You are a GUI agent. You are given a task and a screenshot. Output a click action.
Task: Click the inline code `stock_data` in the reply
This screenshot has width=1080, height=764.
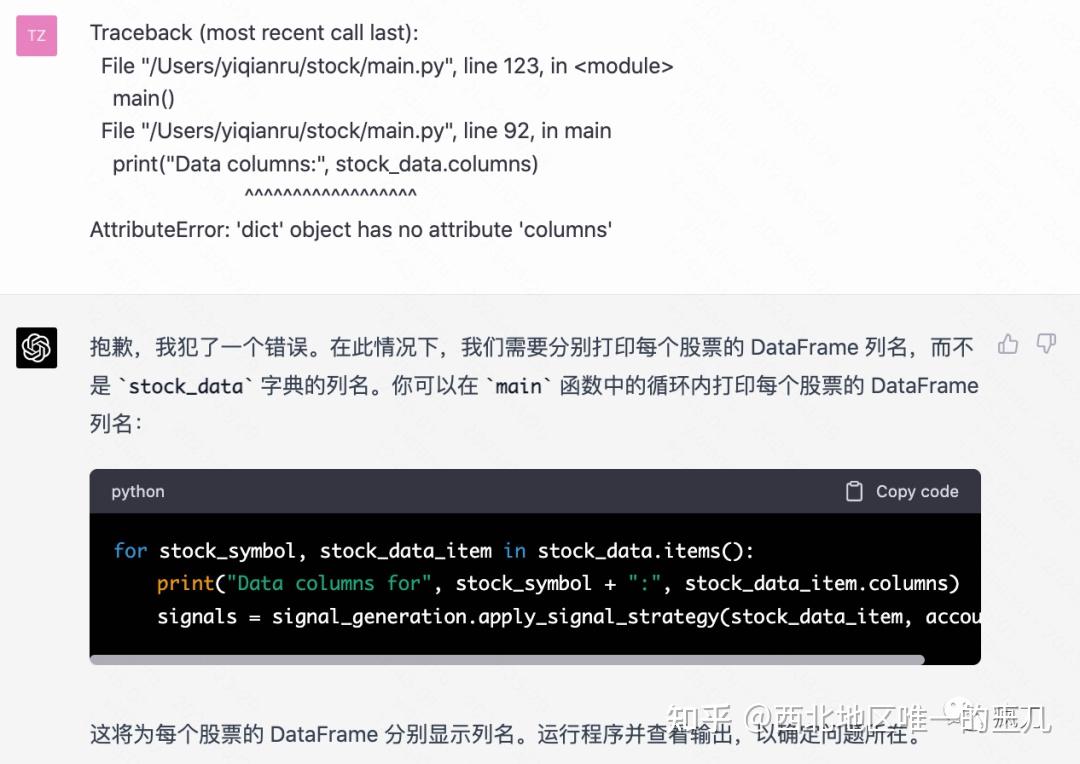click(185, 386)
